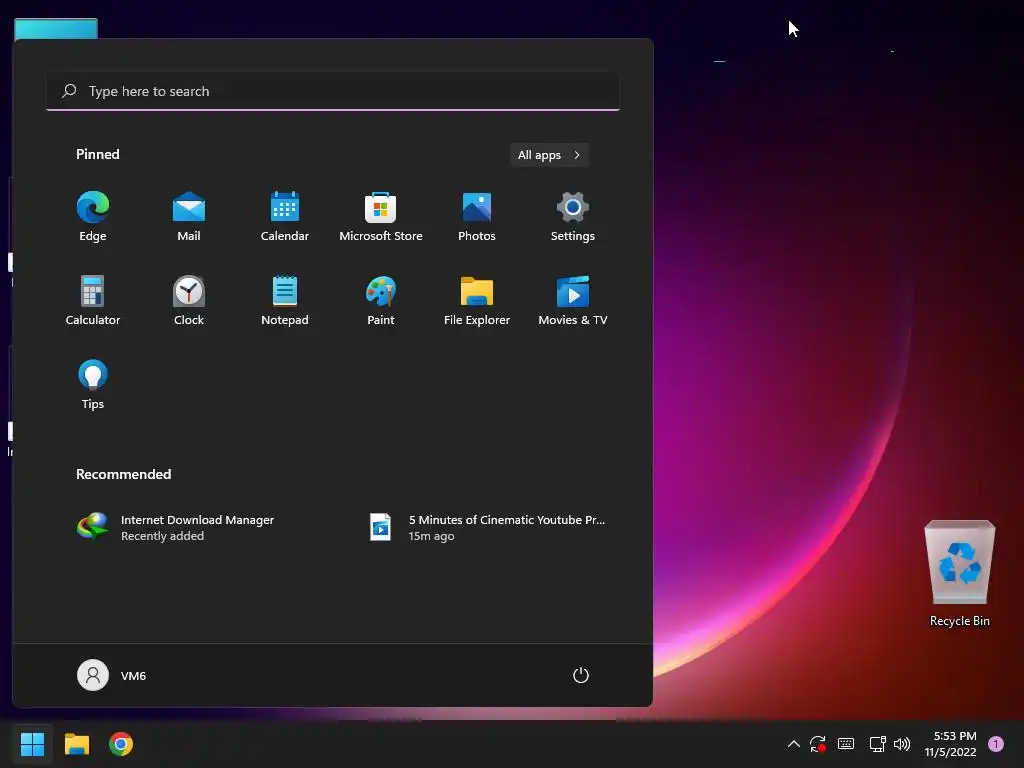Show hidden icons in system tray
This screenshot has width=1024, height=768.
pos(793,744)
